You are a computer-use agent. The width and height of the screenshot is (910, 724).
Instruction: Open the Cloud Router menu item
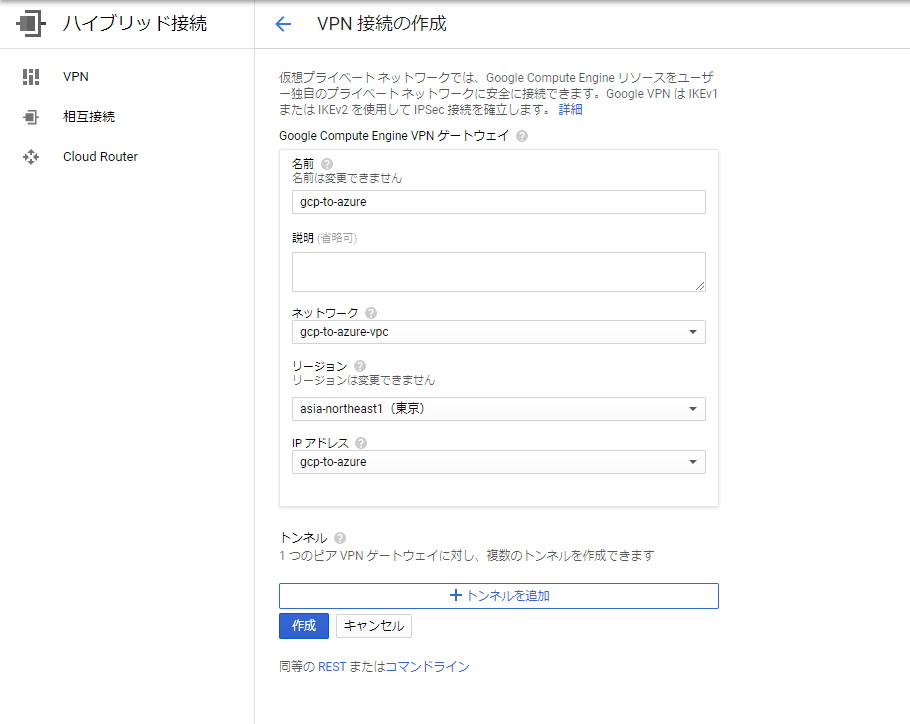point(100,157)
